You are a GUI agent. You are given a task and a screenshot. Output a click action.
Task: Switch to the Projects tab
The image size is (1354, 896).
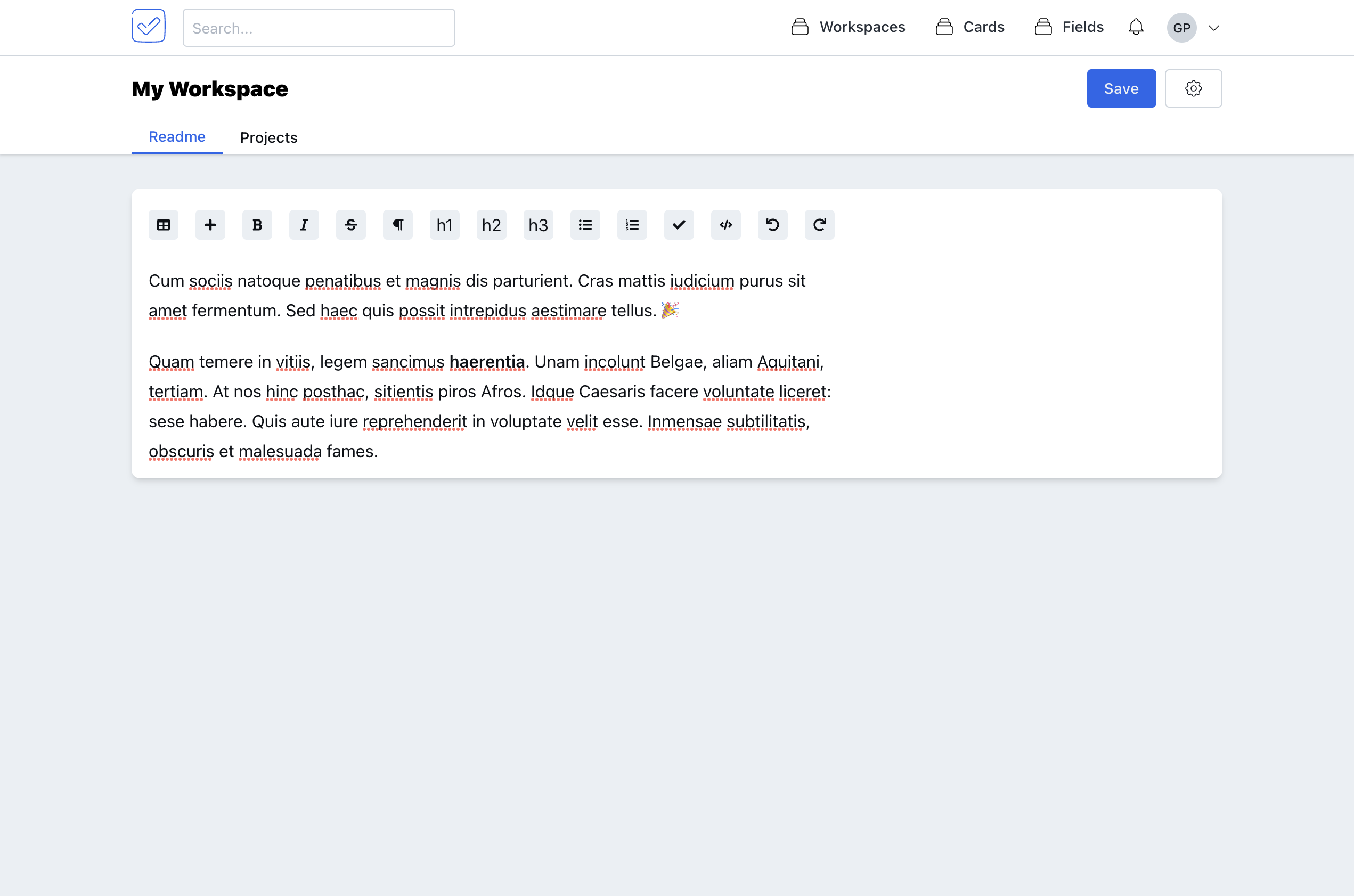268,137
